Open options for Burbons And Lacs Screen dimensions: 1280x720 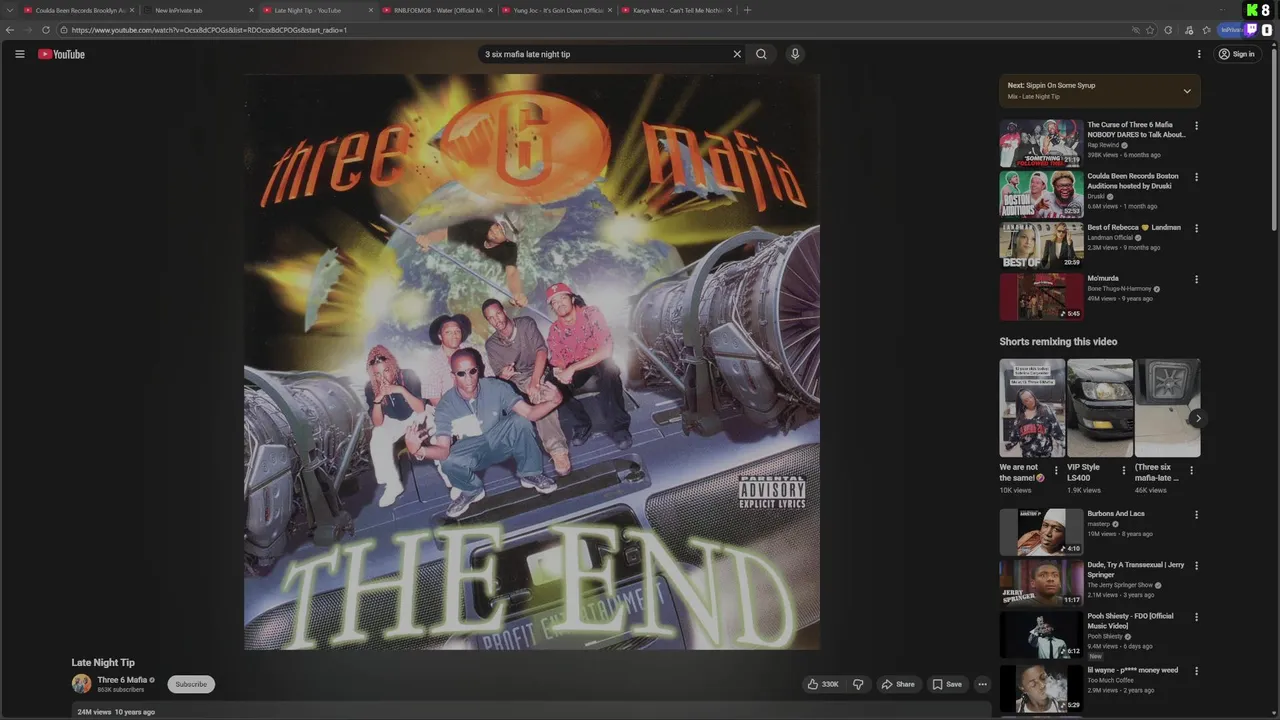point(1196,515)
